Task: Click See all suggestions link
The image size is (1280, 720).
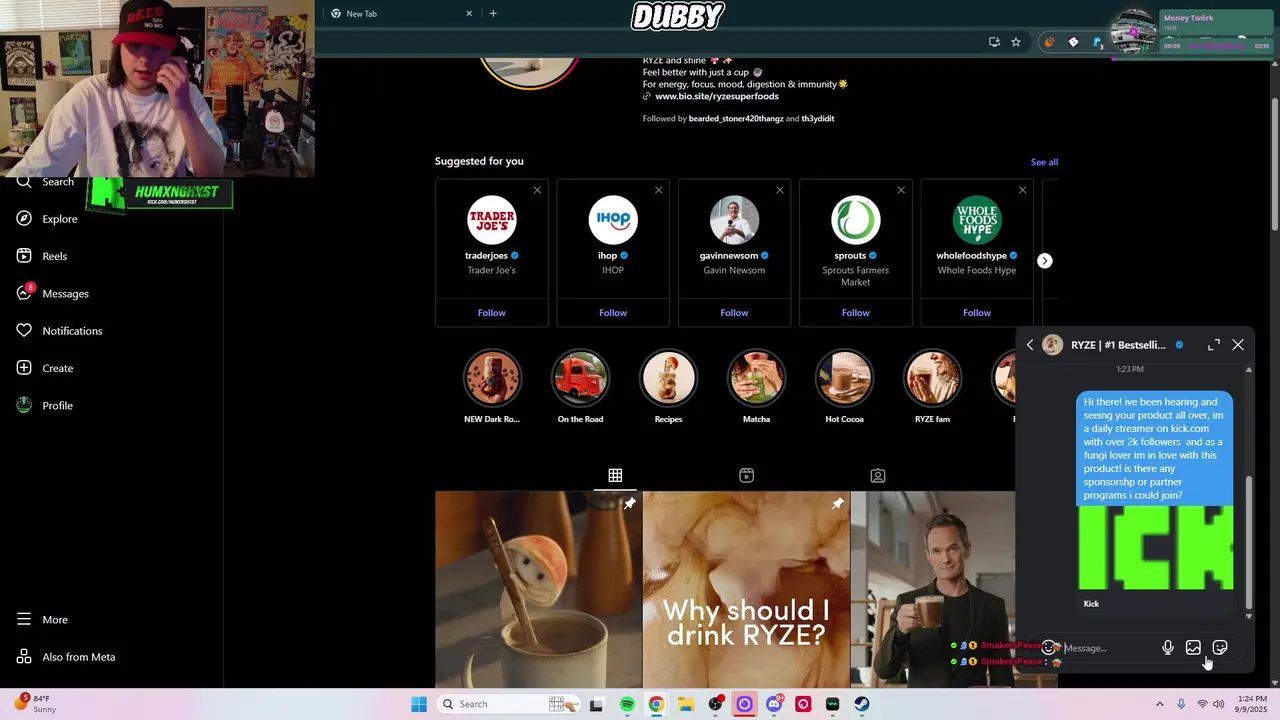Action: (x=1044, y=162)
